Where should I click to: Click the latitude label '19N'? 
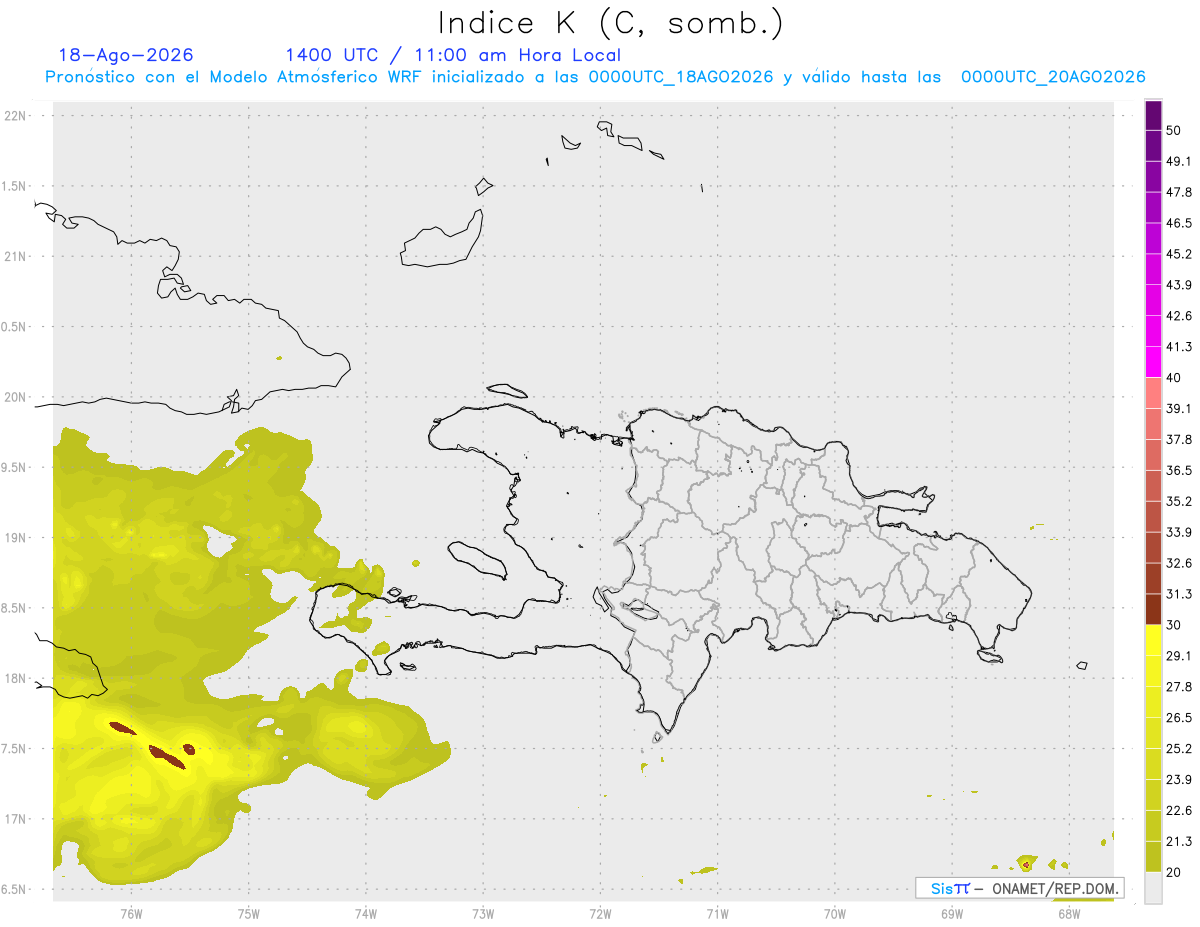coord(16,538)
